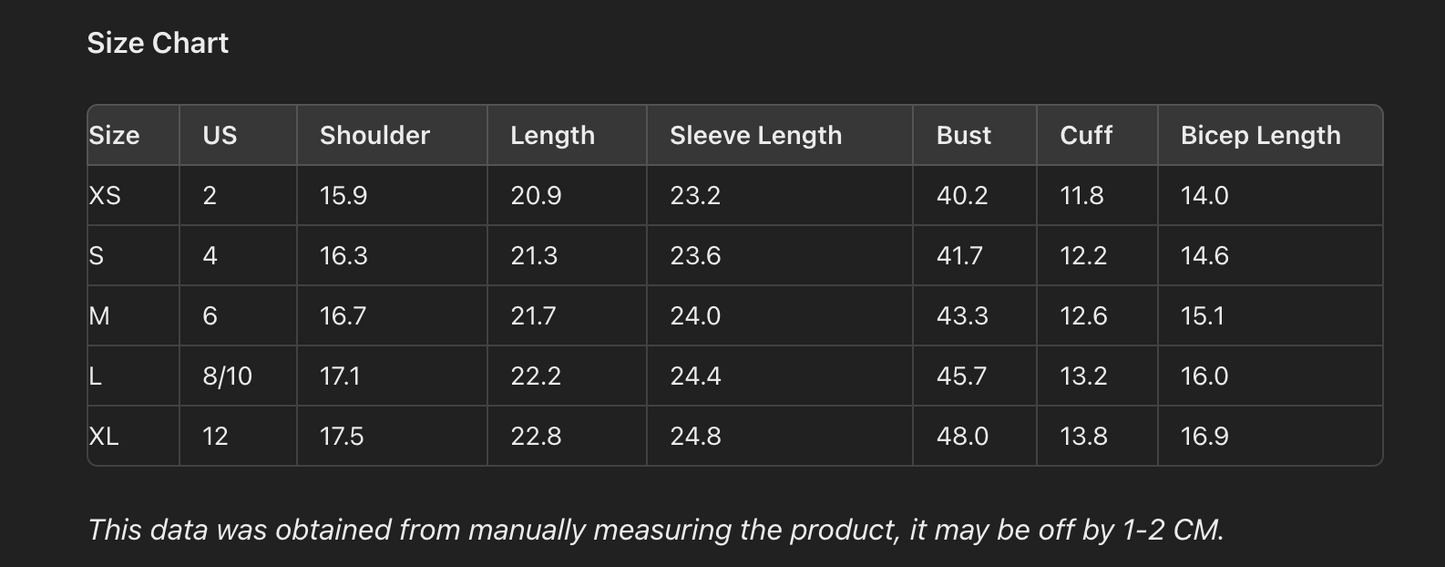This screenshot has height=567, width=1445.
Task: Click the 13.2 cuff value for L
Action: 1083,376
